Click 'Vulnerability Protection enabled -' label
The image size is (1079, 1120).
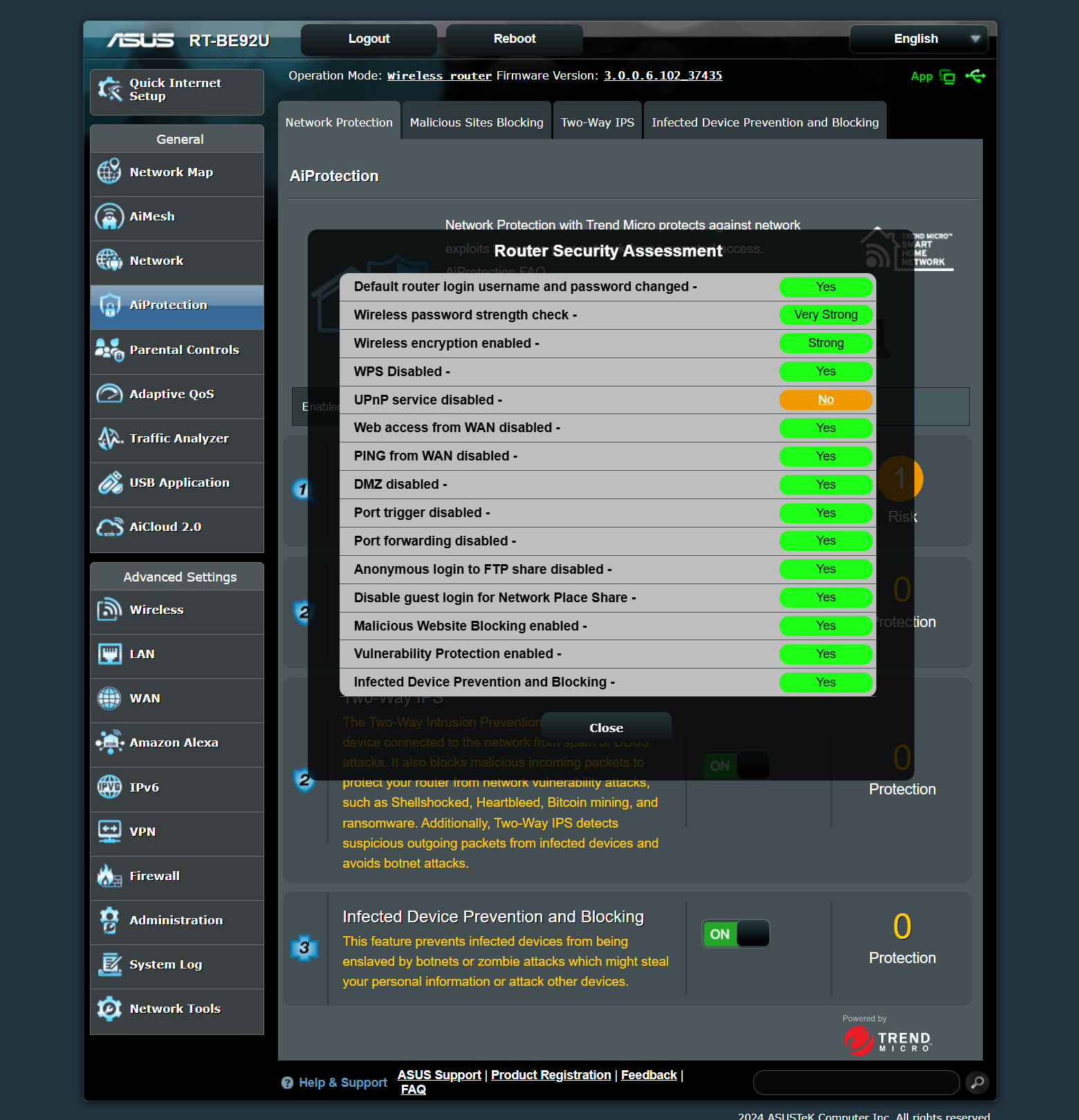point(458,654)
